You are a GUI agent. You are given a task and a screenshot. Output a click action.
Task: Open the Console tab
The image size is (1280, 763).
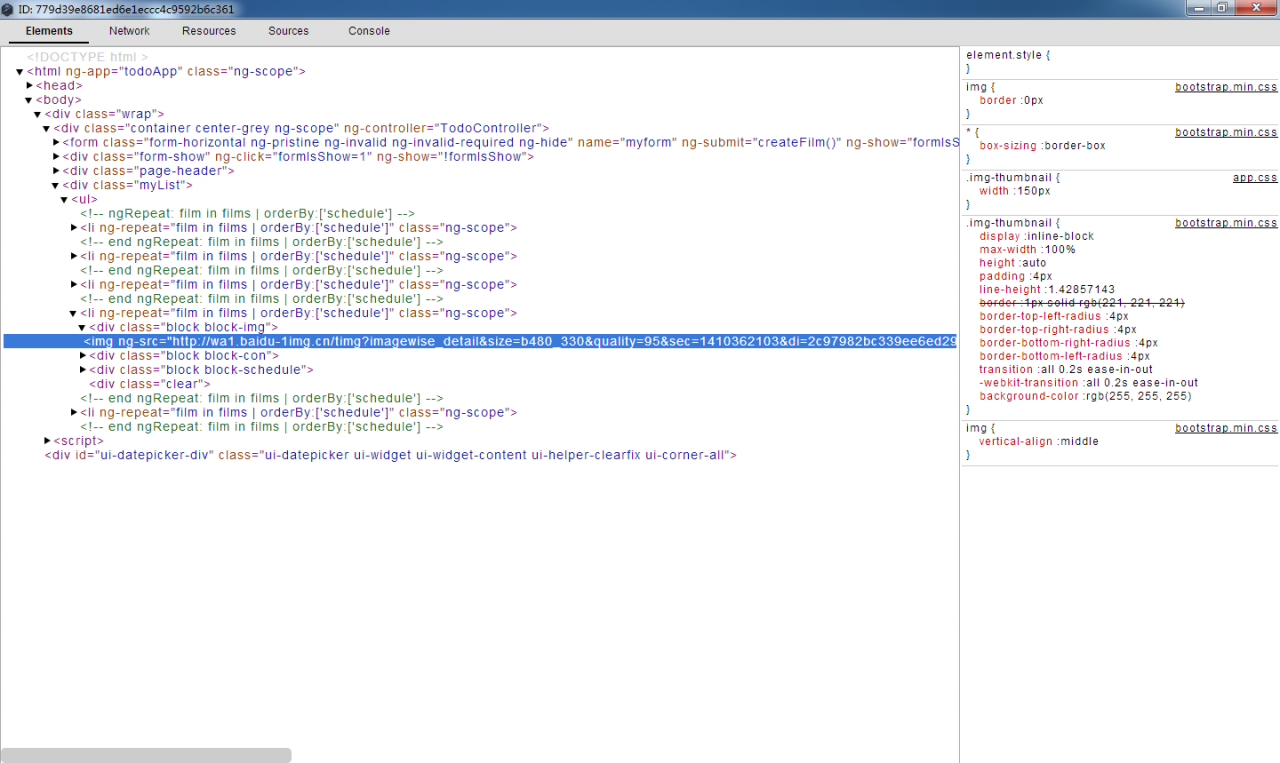pos(369,31)
